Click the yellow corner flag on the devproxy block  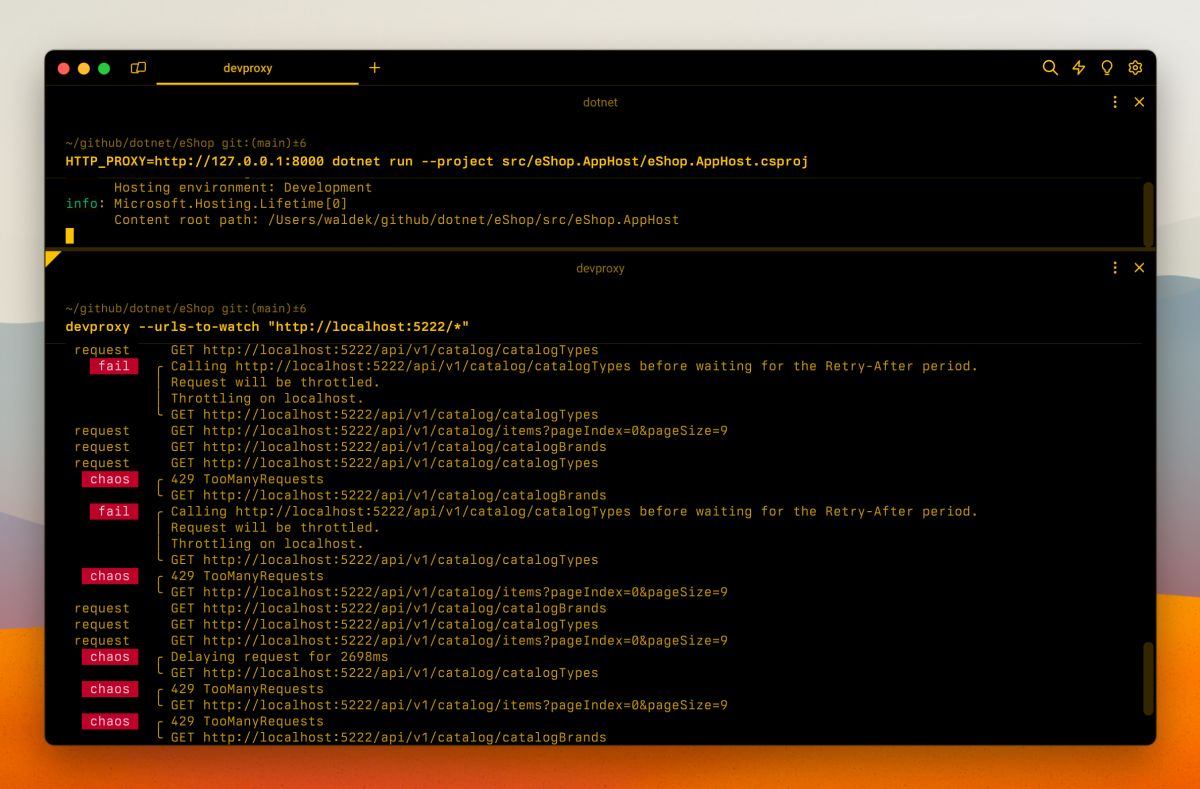pos(51,257)
